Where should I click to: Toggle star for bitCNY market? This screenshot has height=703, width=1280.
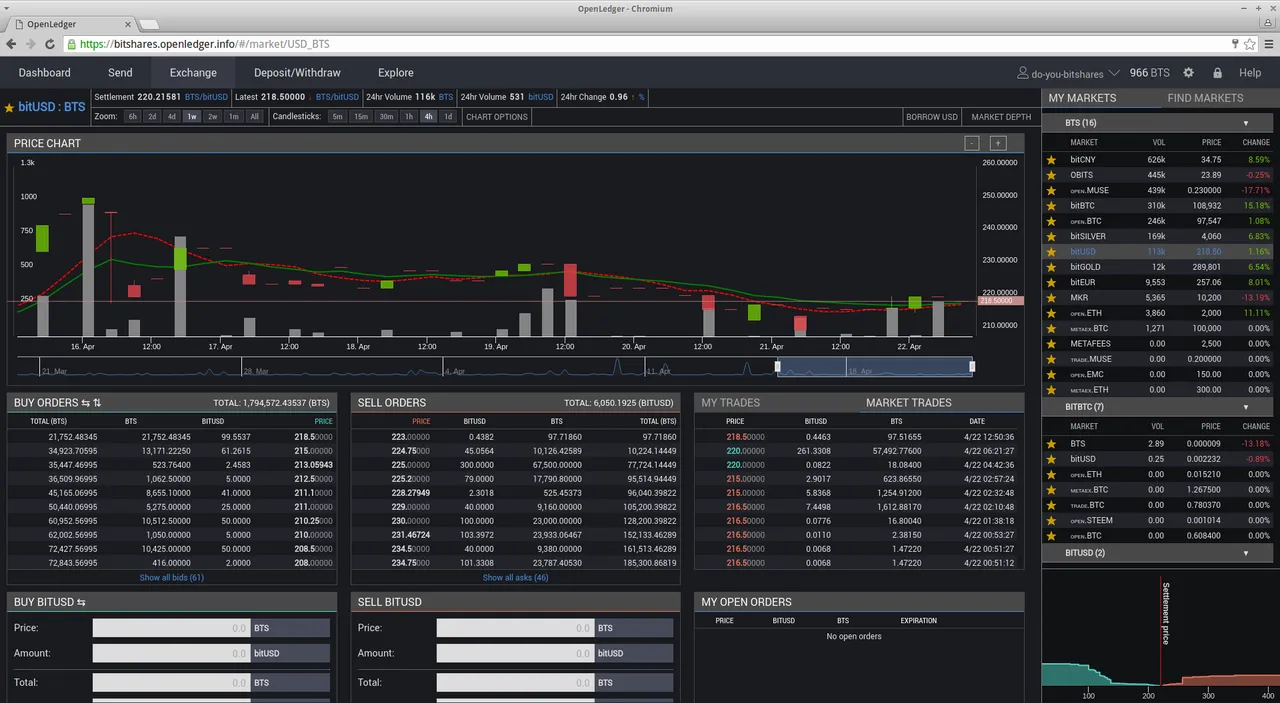pos(1051,160)
